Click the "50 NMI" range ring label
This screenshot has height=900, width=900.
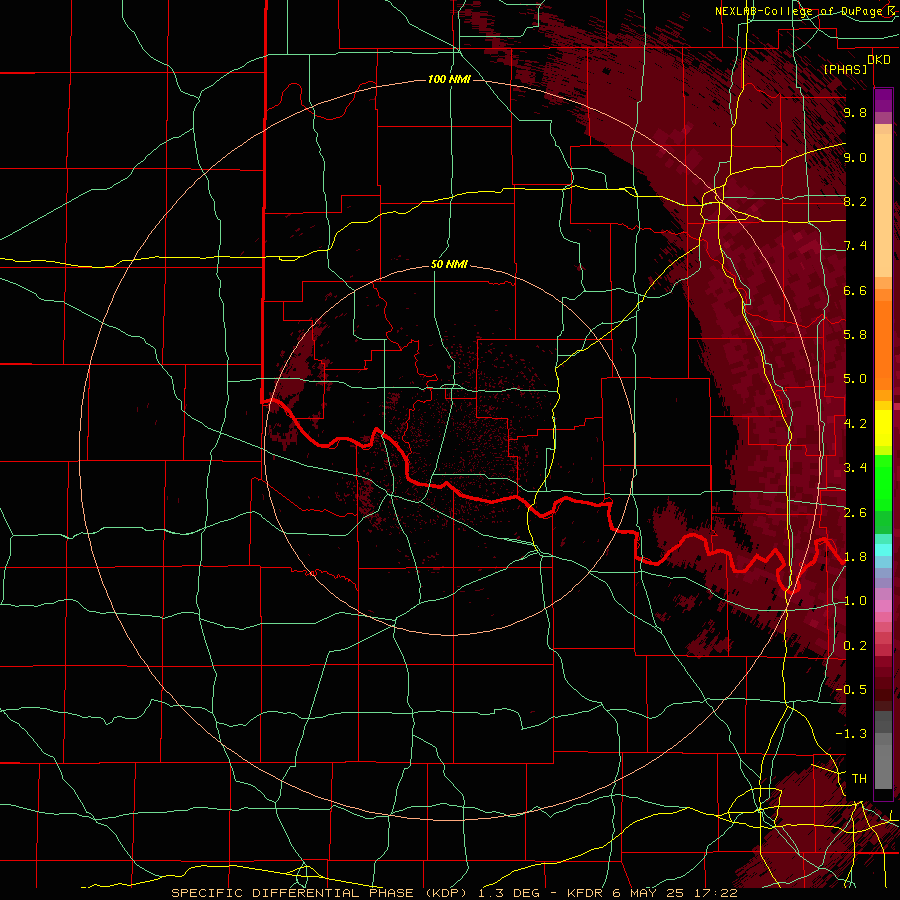coord(449,265)
